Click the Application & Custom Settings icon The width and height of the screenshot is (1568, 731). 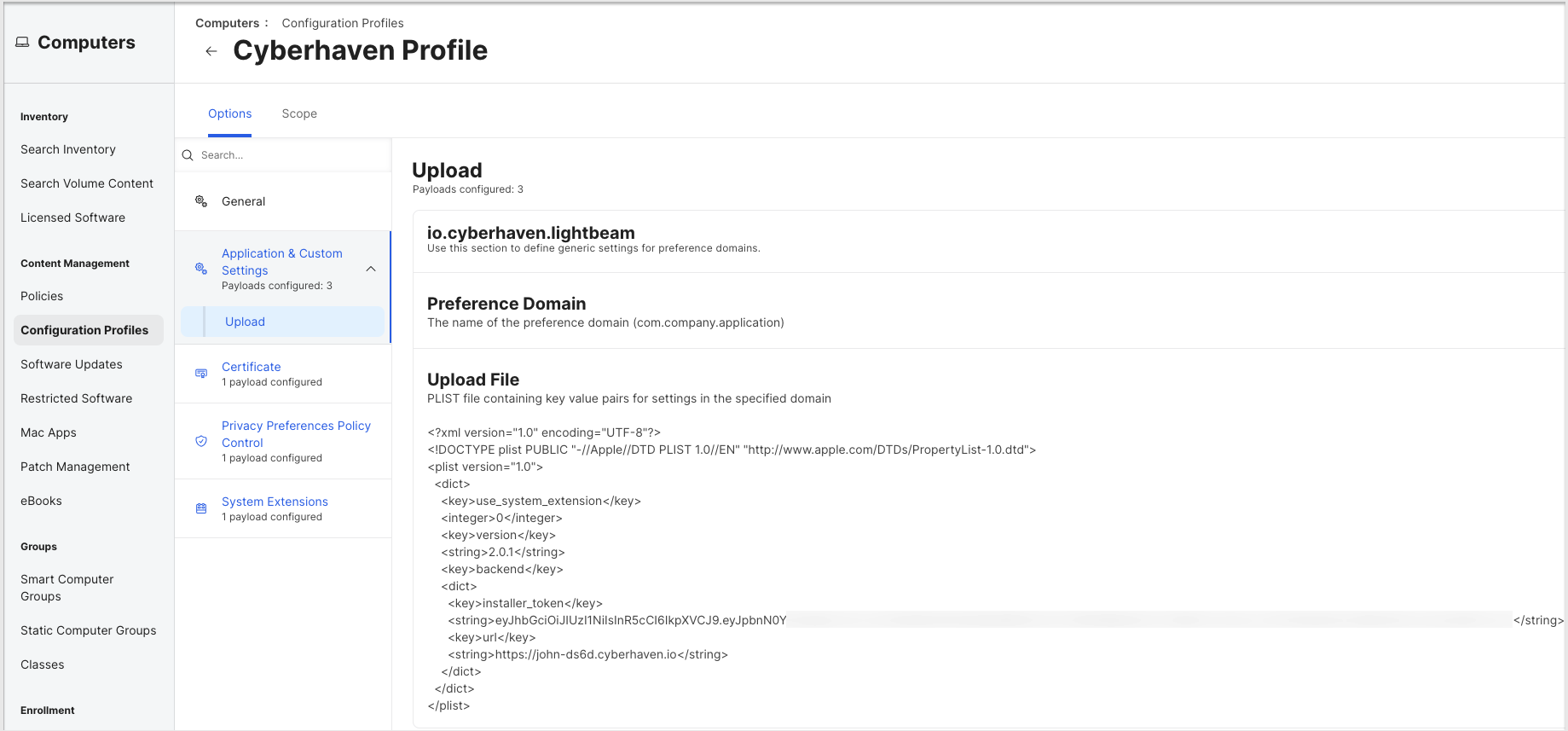(201, 269)
